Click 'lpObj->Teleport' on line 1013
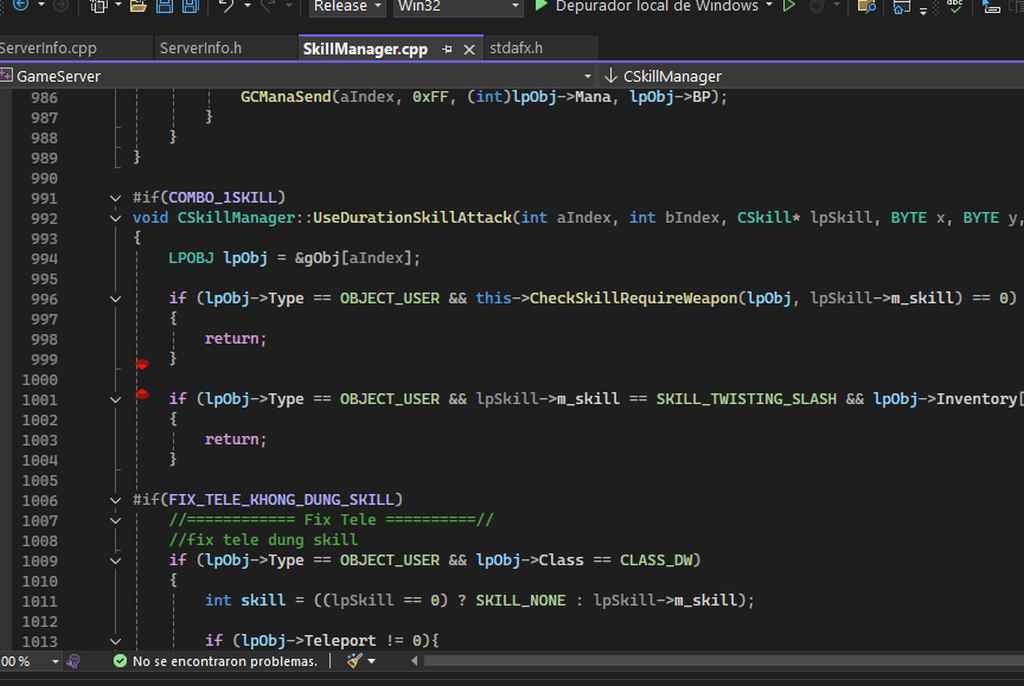This screenshot has height=686, width=1024. pyautogui.click(x=309, y=640)
